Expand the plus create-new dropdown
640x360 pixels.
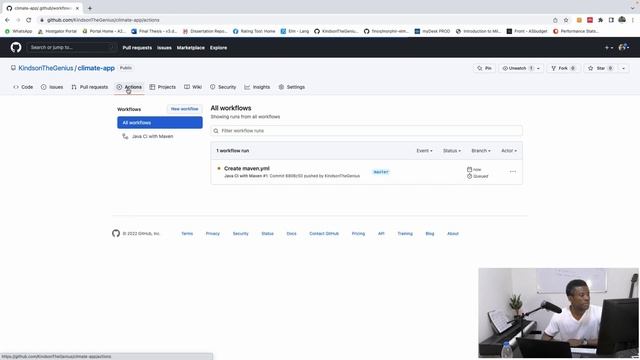click(609, 48)
